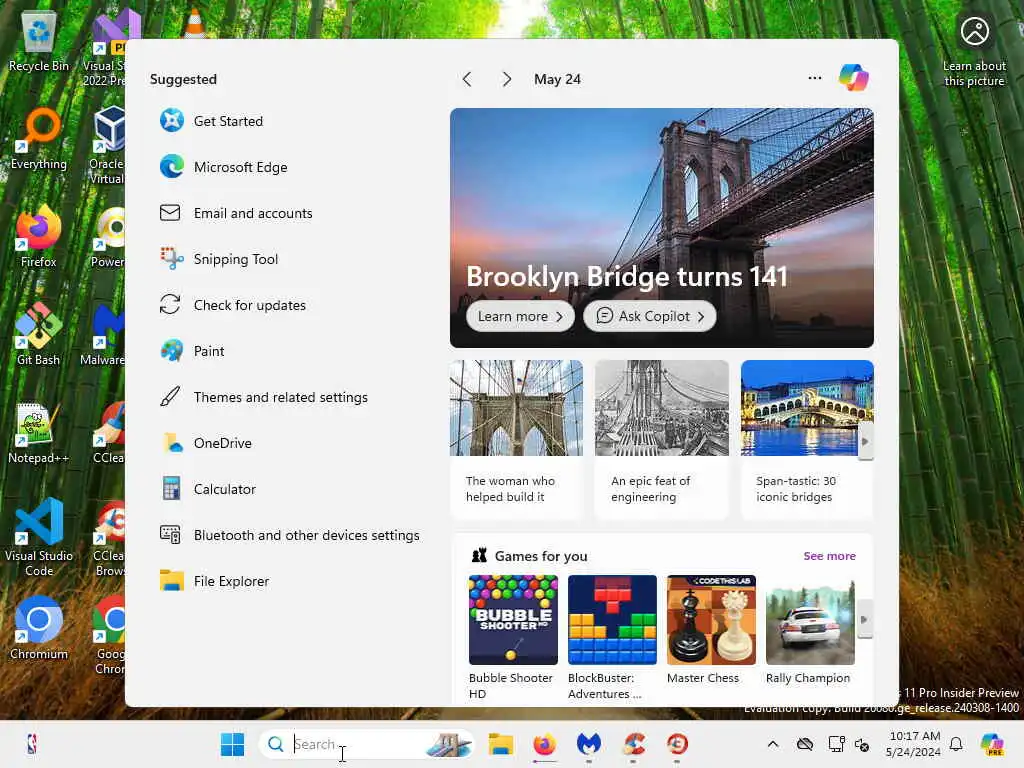
Task: Open Malwarebytes on the taskbar
Action: tap(588, 744)
